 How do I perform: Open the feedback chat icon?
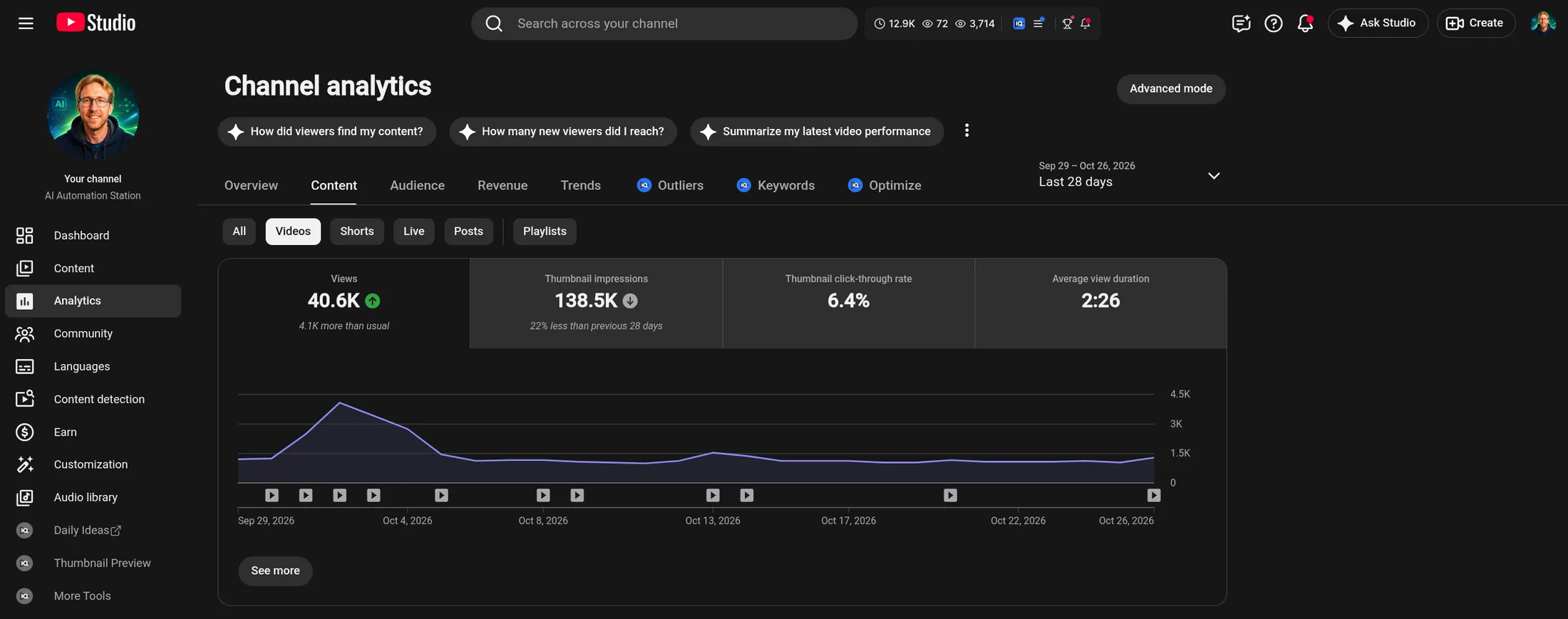(1241, 24)
